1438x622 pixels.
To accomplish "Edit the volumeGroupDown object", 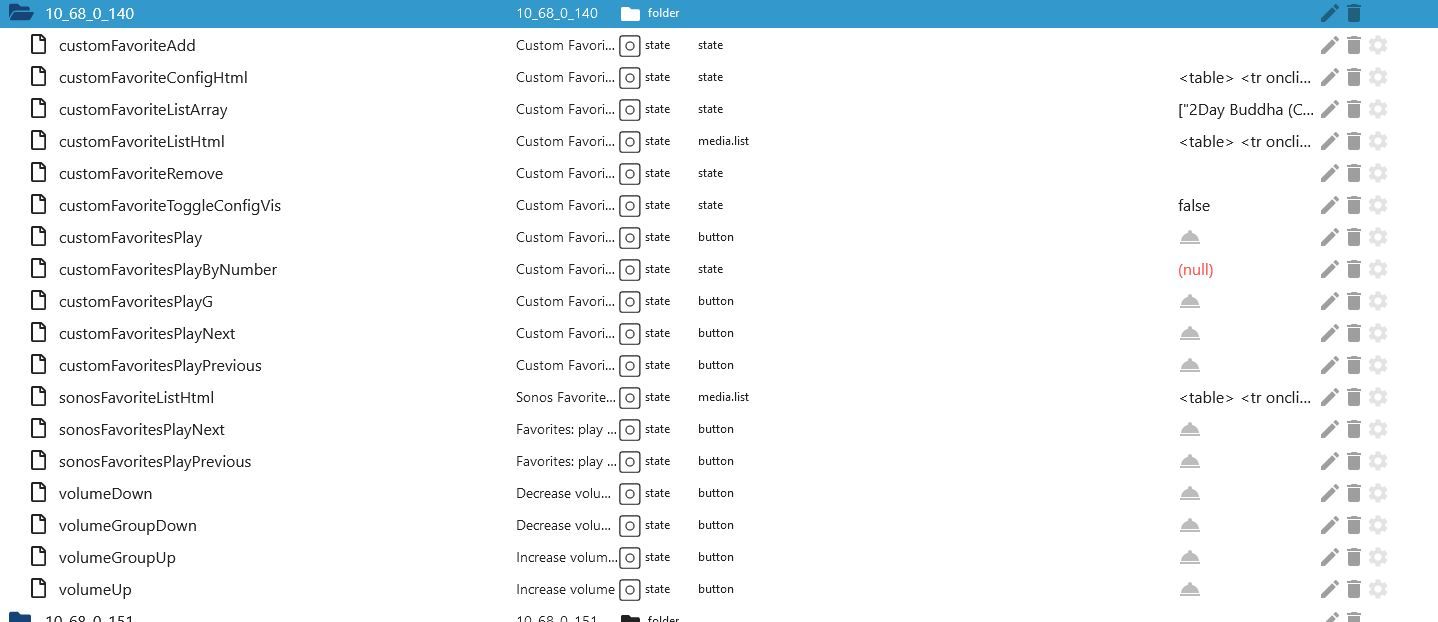I will [1329, 525].
